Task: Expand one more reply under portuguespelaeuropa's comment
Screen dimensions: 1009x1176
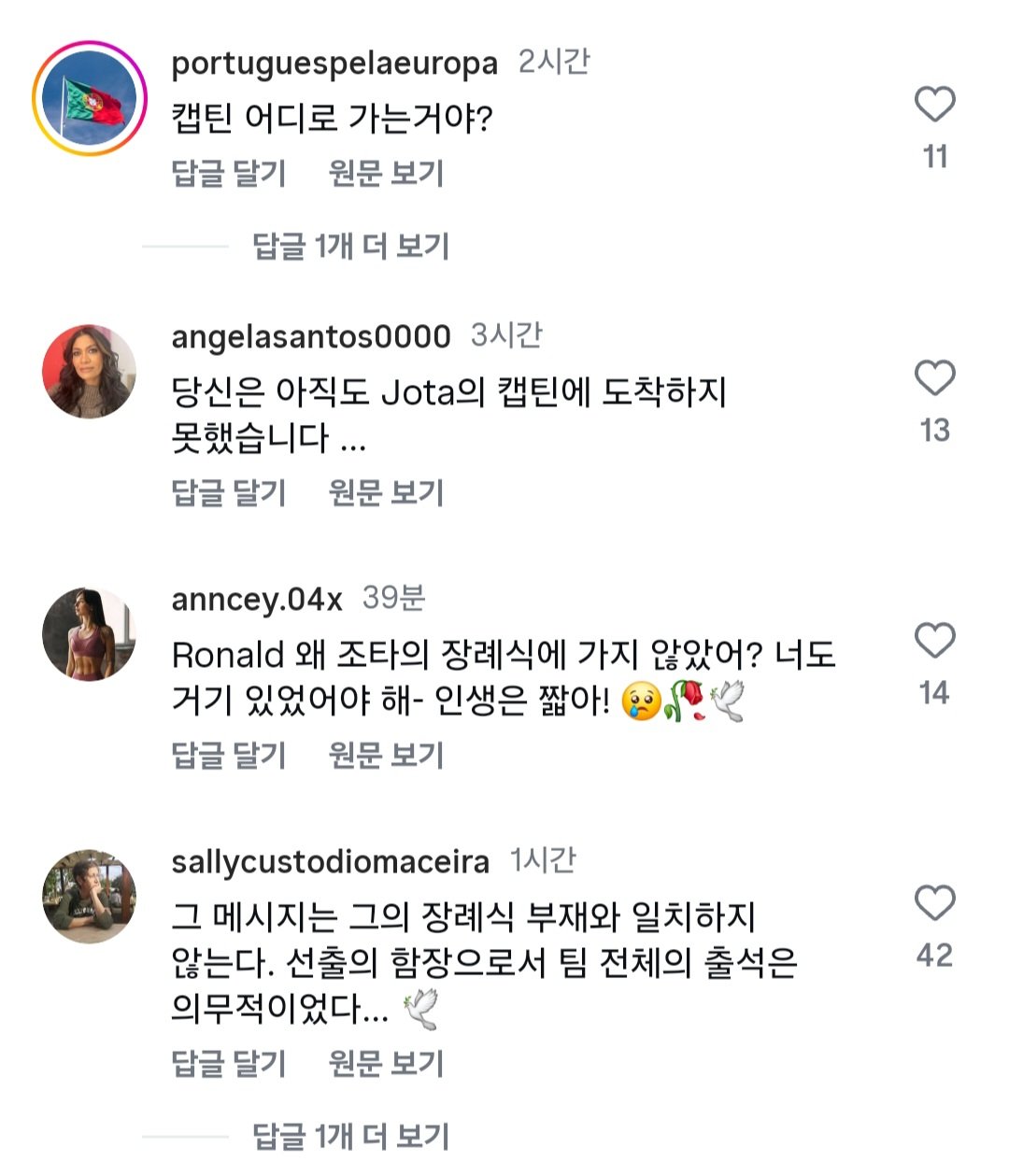Action: pyautogui.click(x=350, y=247)
